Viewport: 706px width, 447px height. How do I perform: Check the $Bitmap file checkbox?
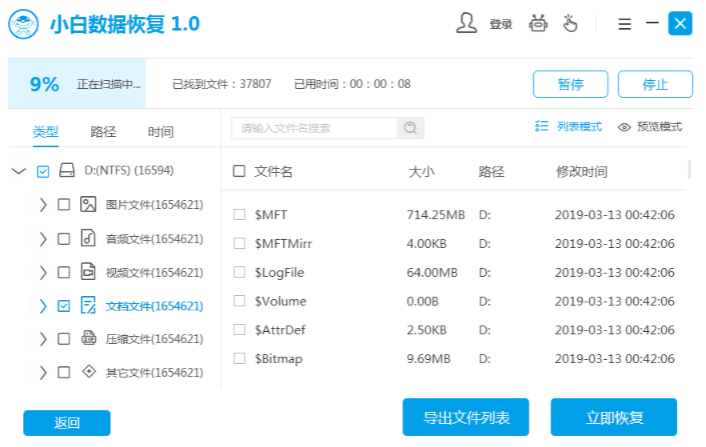coord(239,359)
